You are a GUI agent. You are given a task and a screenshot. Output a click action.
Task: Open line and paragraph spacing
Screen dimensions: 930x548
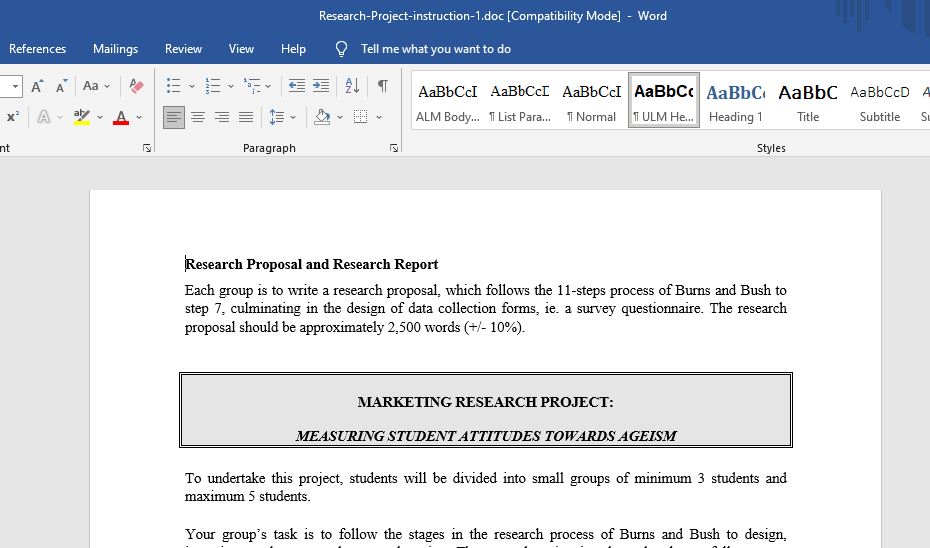point(276,117)
